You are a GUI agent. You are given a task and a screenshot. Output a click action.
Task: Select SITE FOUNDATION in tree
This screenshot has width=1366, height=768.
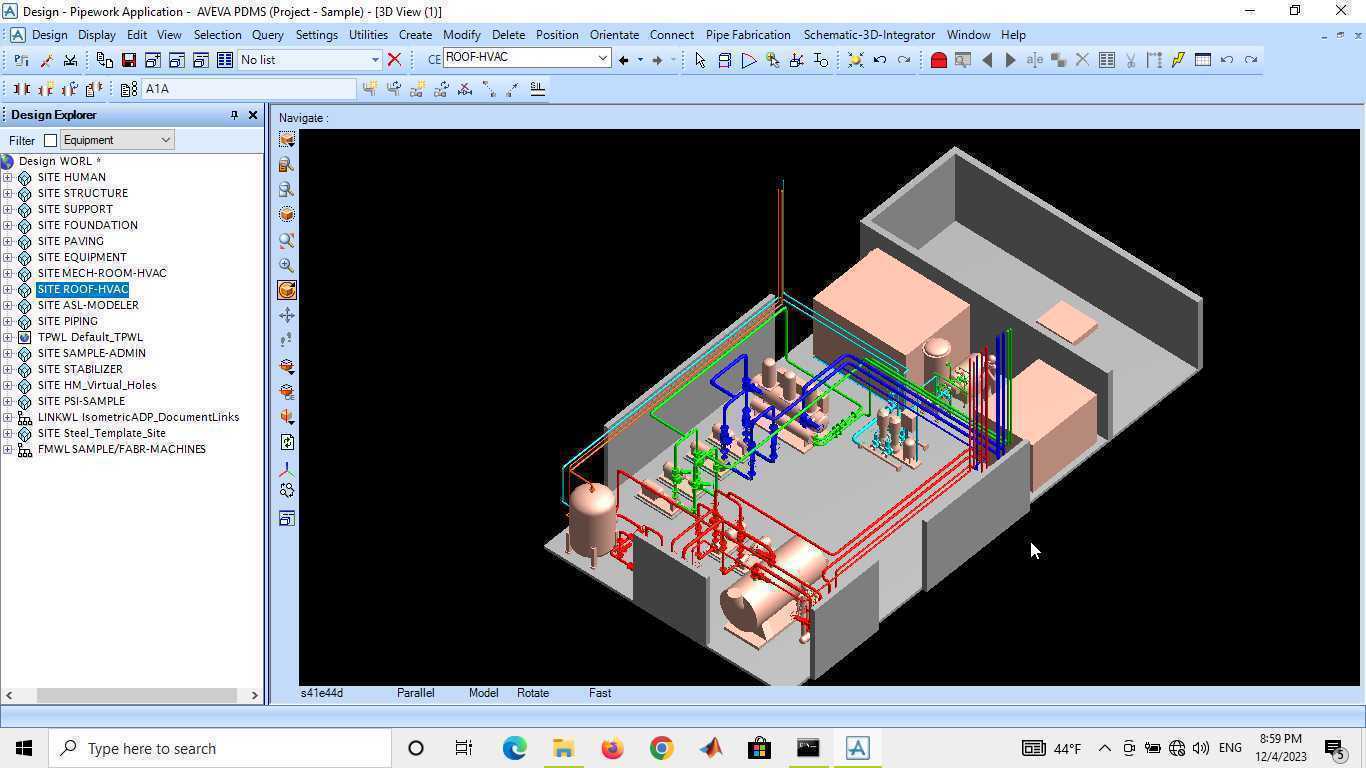click(x=88, y=225)
